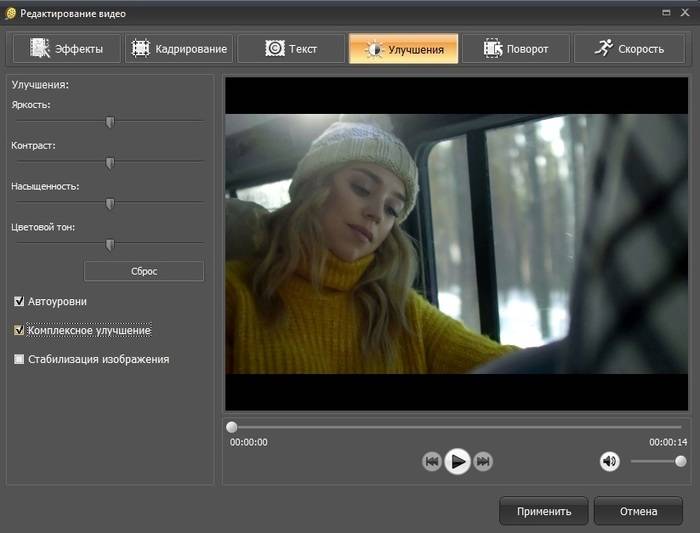The width and height of the screenshot is (700, 533).
Task: Switch to the Кадрирование tab
Action: coord(179,49)
